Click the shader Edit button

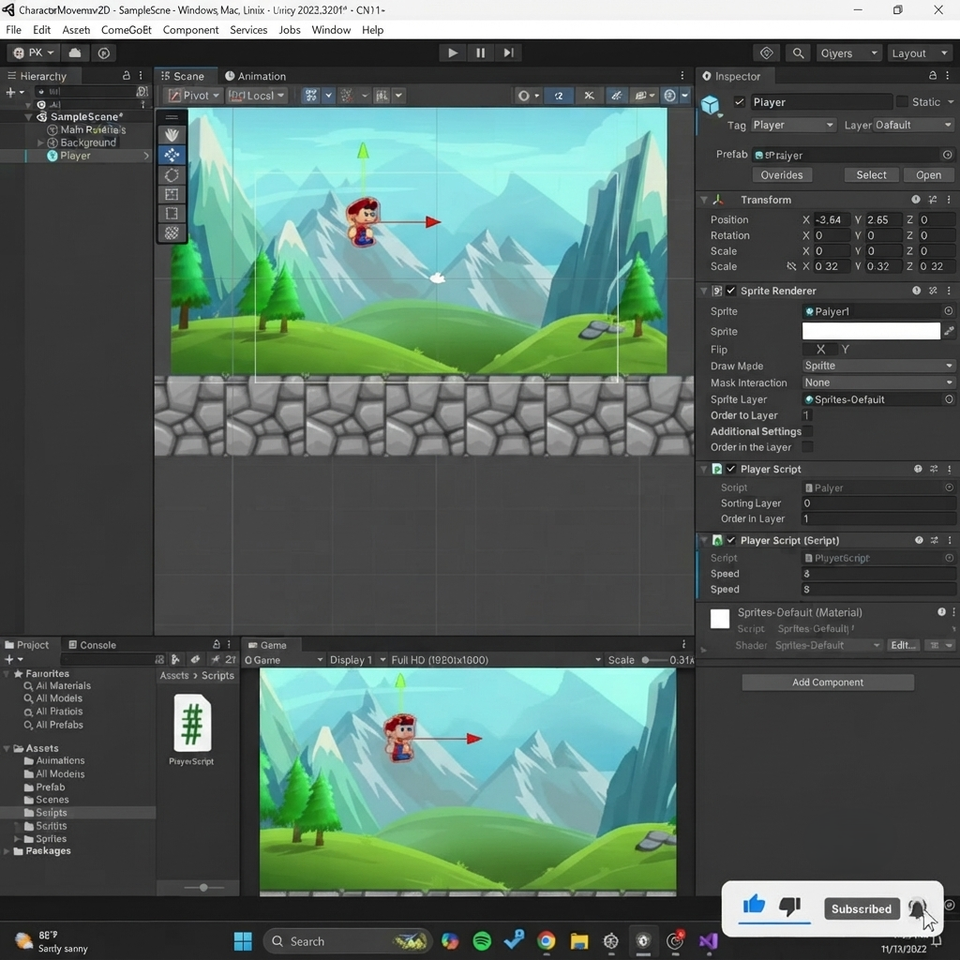(903, 645)
